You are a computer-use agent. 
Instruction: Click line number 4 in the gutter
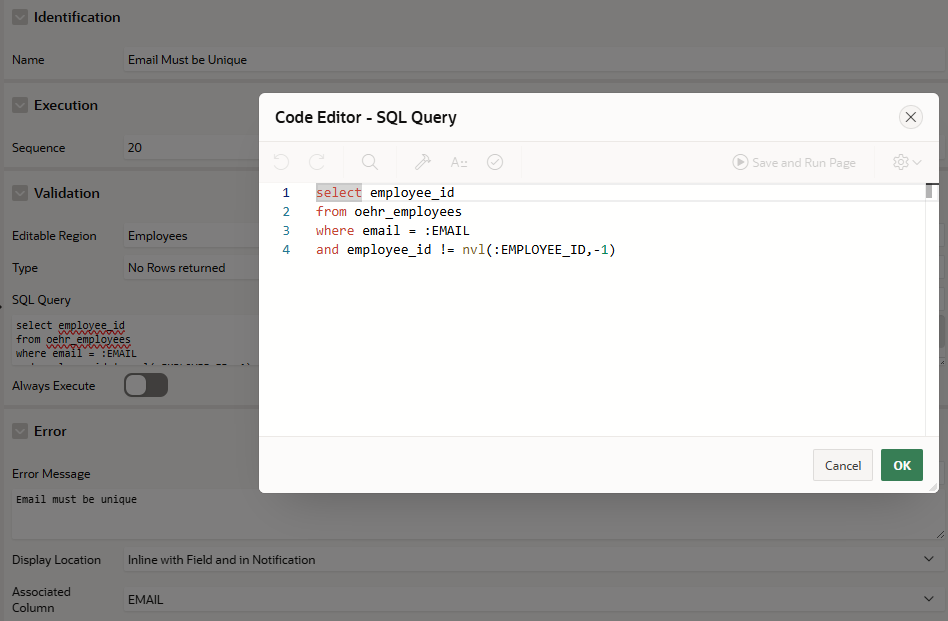(x=286, y=250)
